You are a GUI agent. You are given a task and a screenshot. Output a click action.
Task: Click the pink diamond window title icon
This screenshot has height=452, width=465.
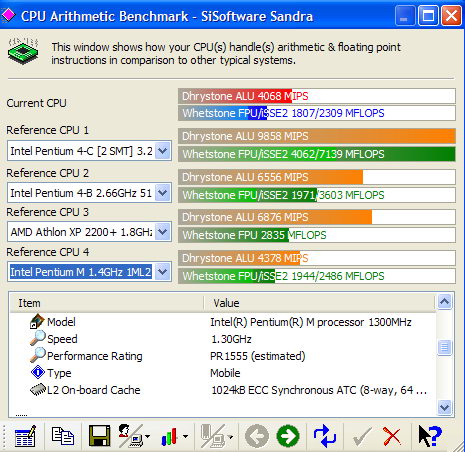coord(9,15)
